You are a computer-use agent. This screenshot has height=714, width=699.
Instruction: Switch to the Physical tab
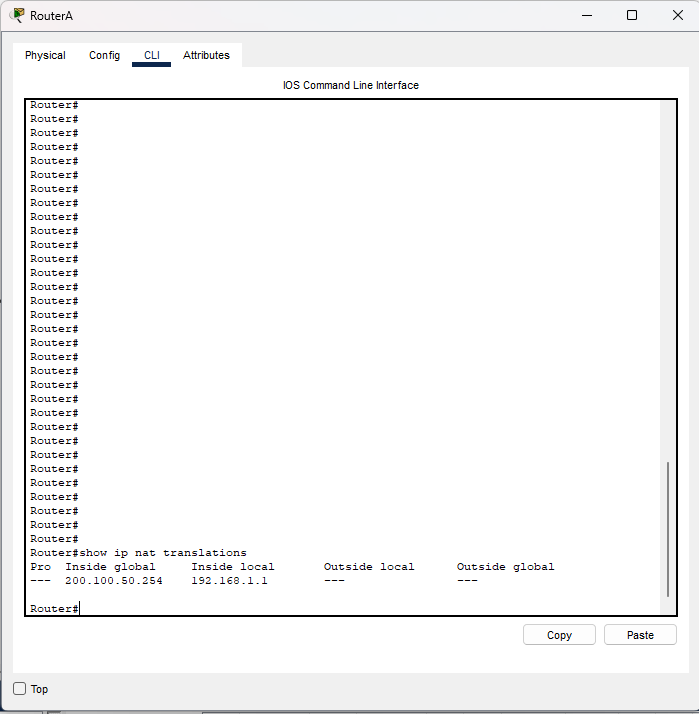tap(45, 56)
